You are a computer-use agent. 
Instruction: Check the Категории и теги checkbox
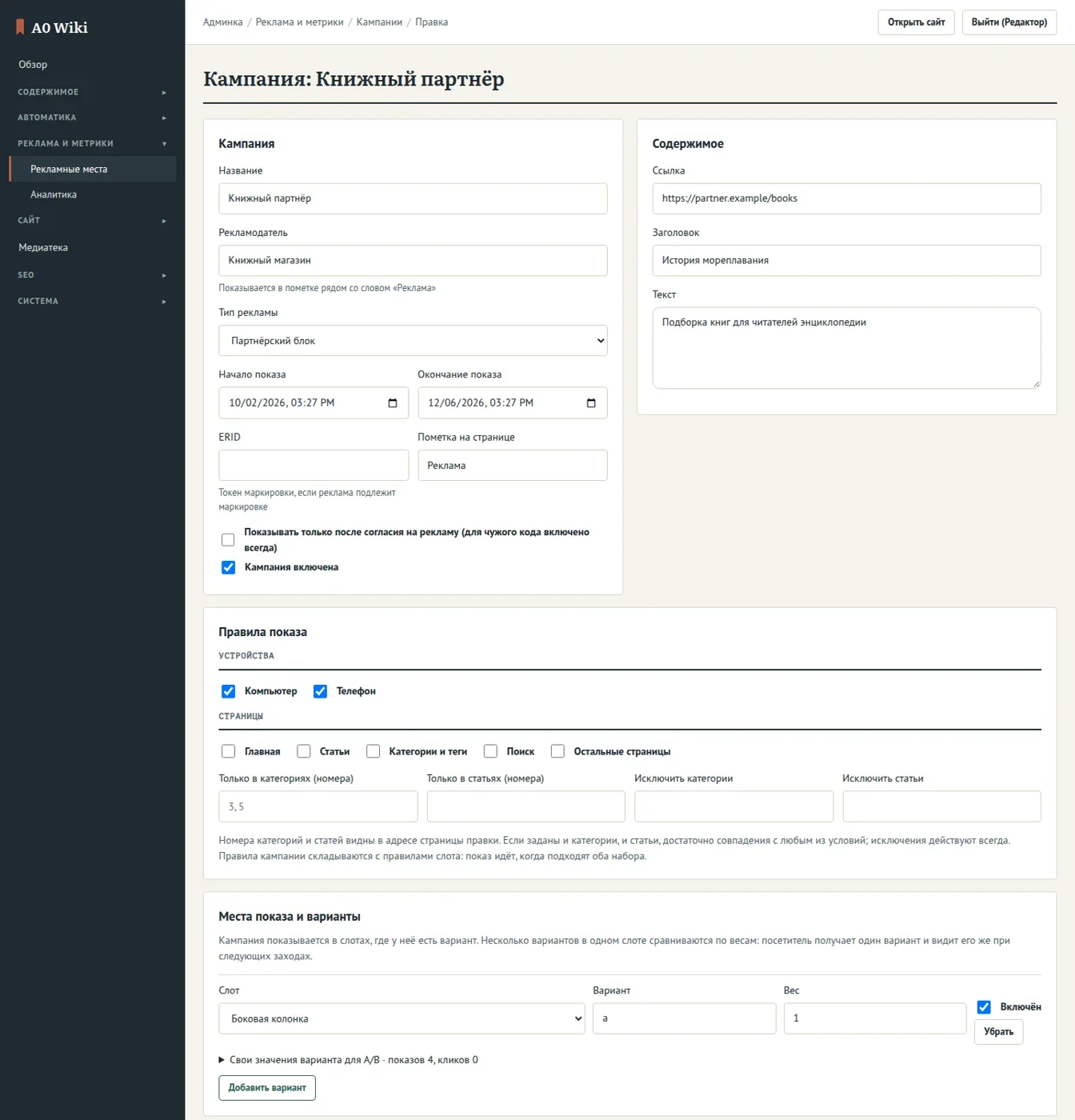[x=373, y=751]
